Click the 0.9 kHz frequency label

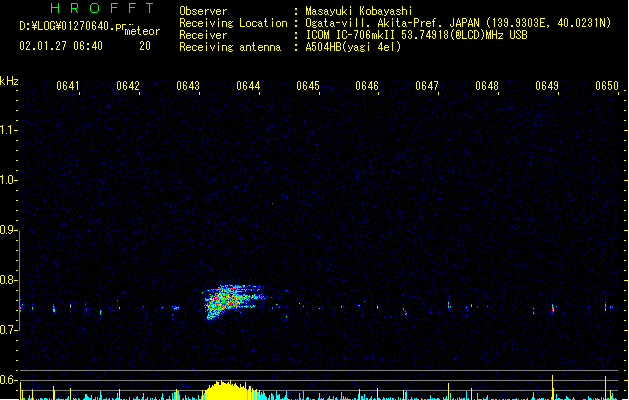(8, 230)
